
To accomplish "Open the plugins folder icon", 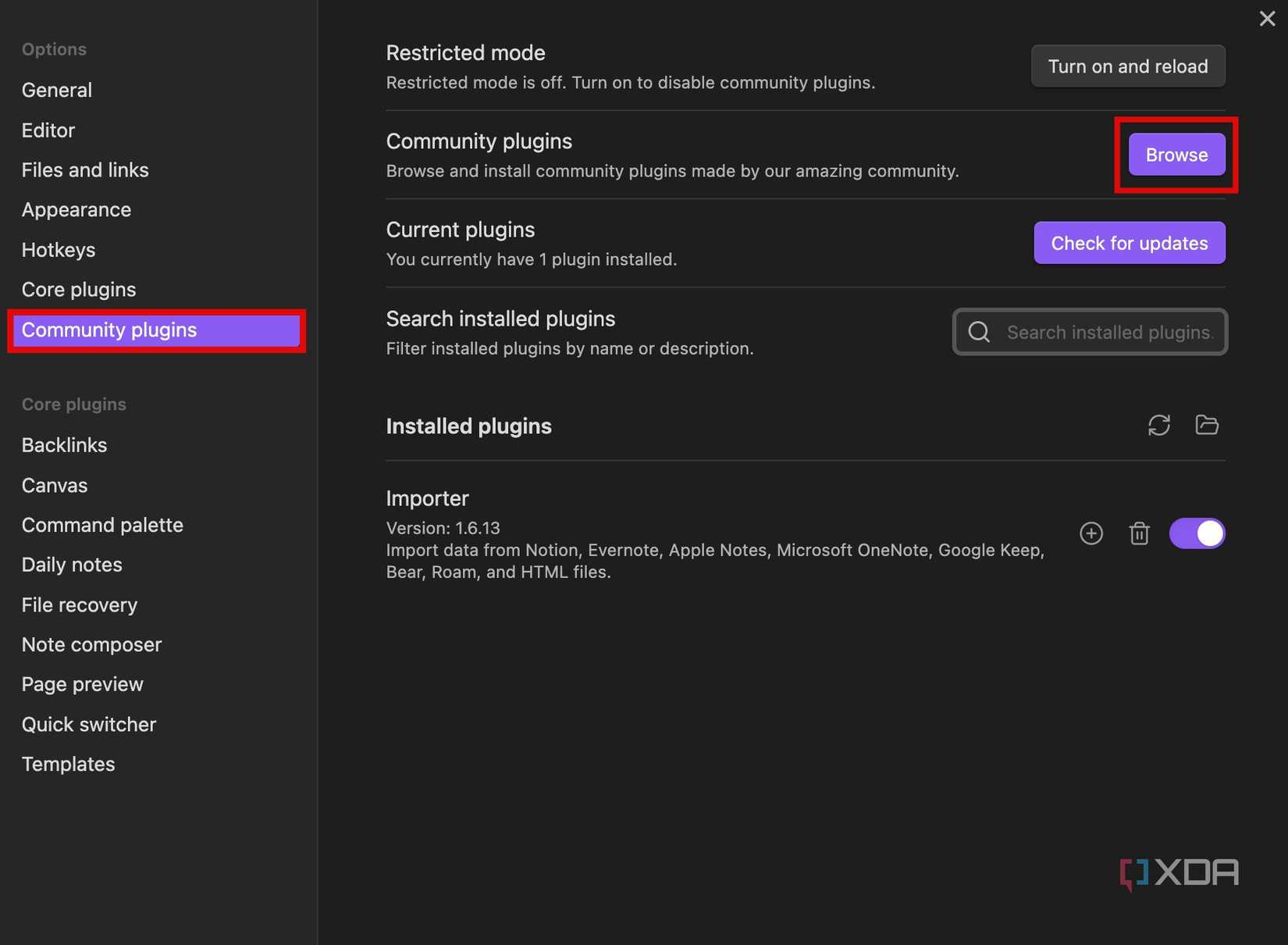I will pyautogui.click(x=1207, y=425).
